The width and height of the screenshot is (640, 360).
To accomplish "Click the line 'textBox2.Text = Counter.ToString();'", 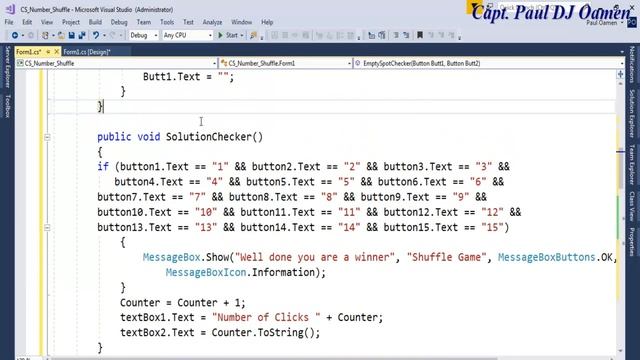I will pos(220,332).
